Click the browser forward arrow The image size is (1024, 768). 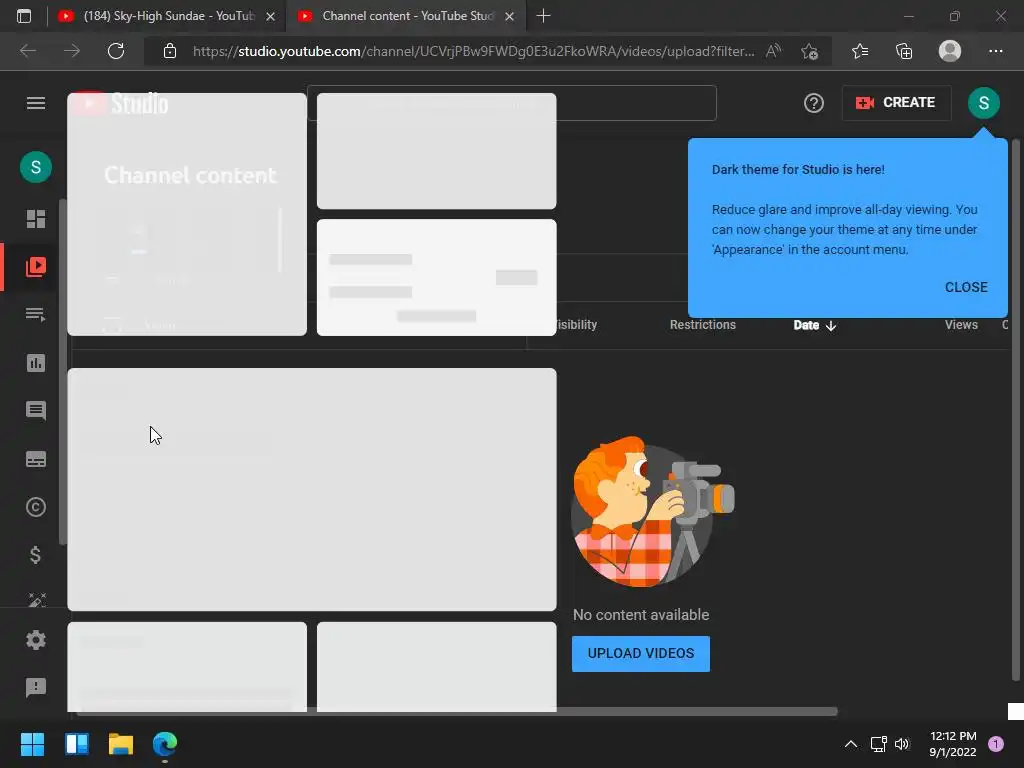click(x=72, y=51)
